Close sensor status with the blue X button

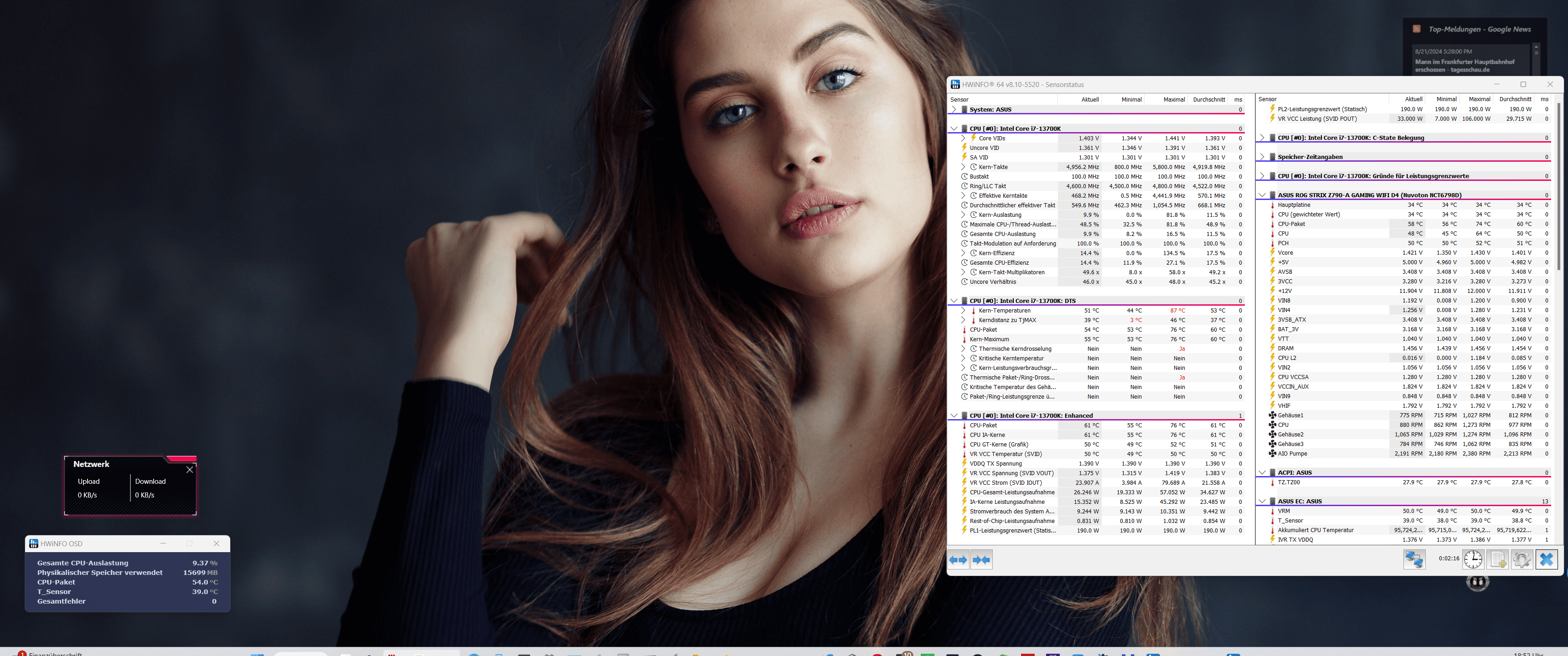coord(1546,559)
